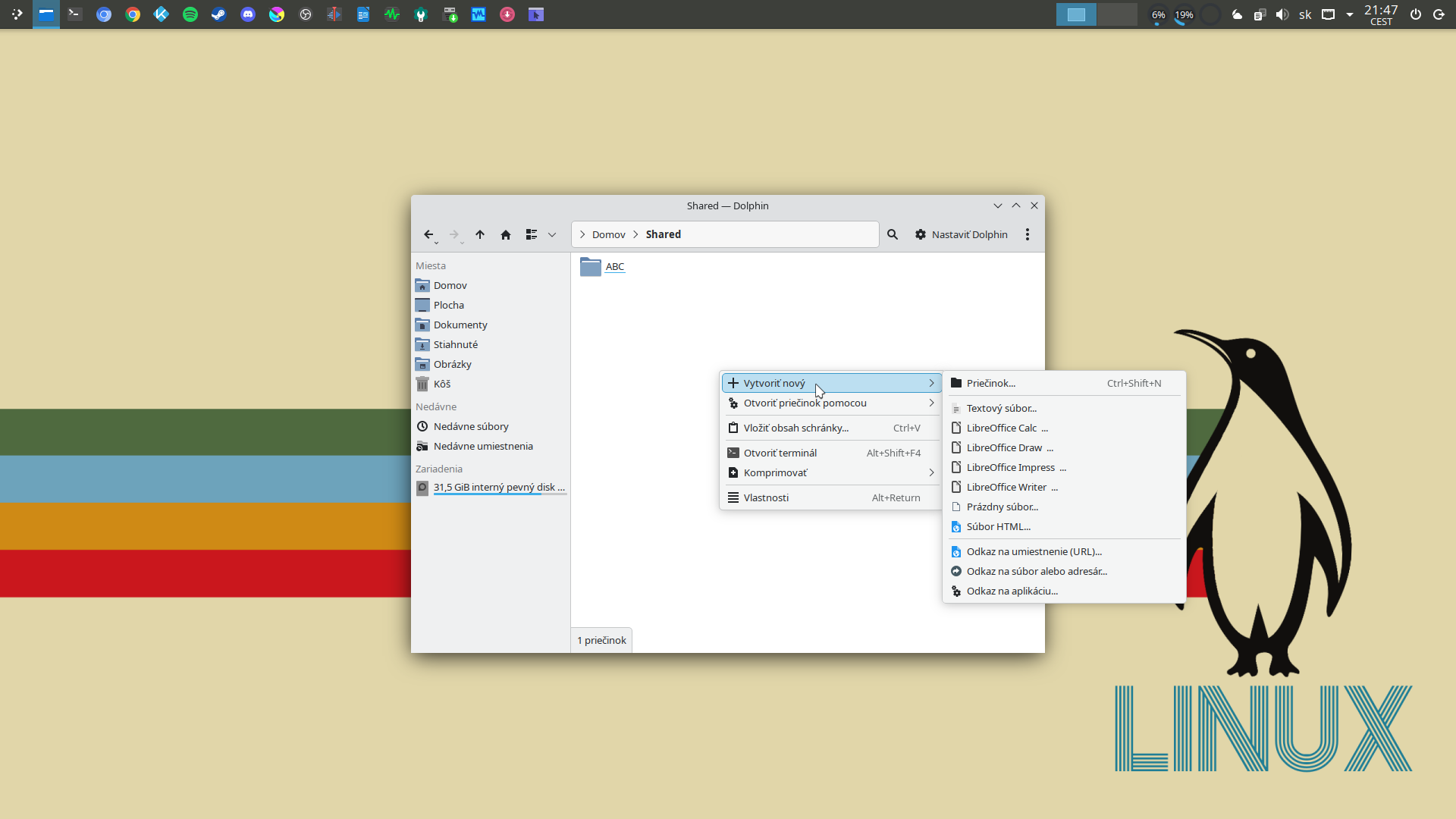Image resolution: width=1456 pixels, height=819 pixels.
Task: Open Discord from the top panel
Action: (248, 14)
